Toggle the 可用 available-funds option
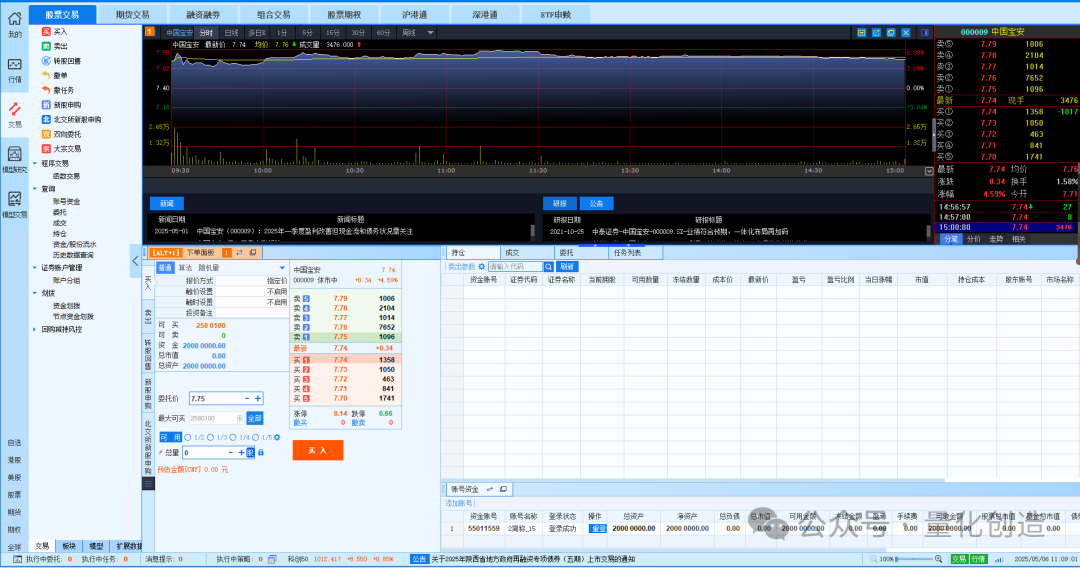Viewport: 1080px width, 568px height. coord(170,437)
